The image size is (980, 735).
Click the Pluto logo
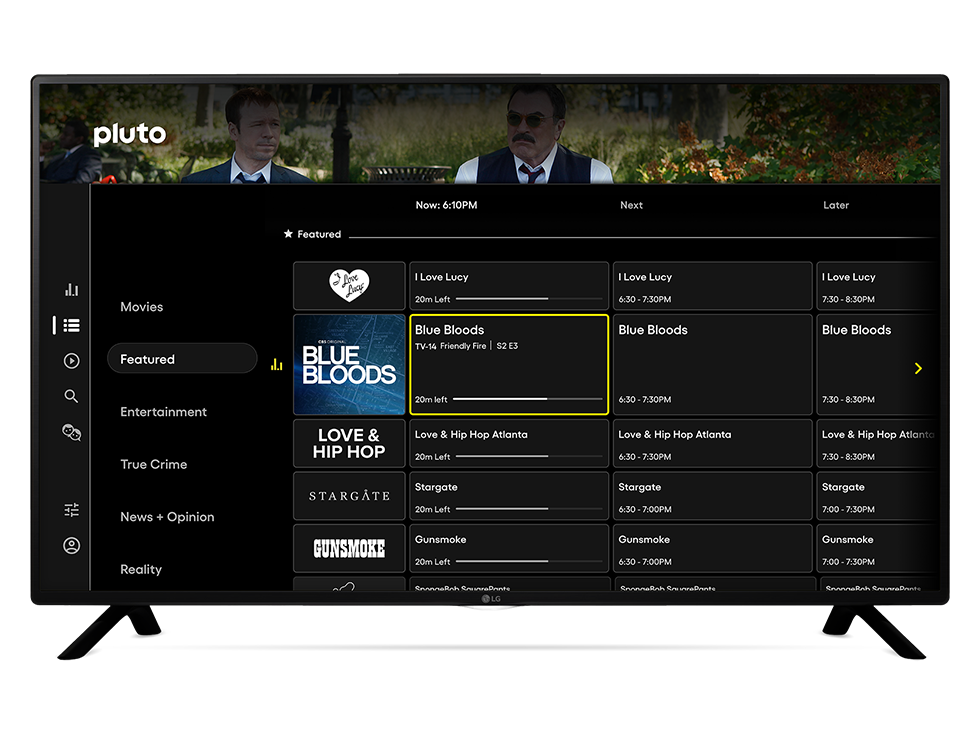click(130, 135)
